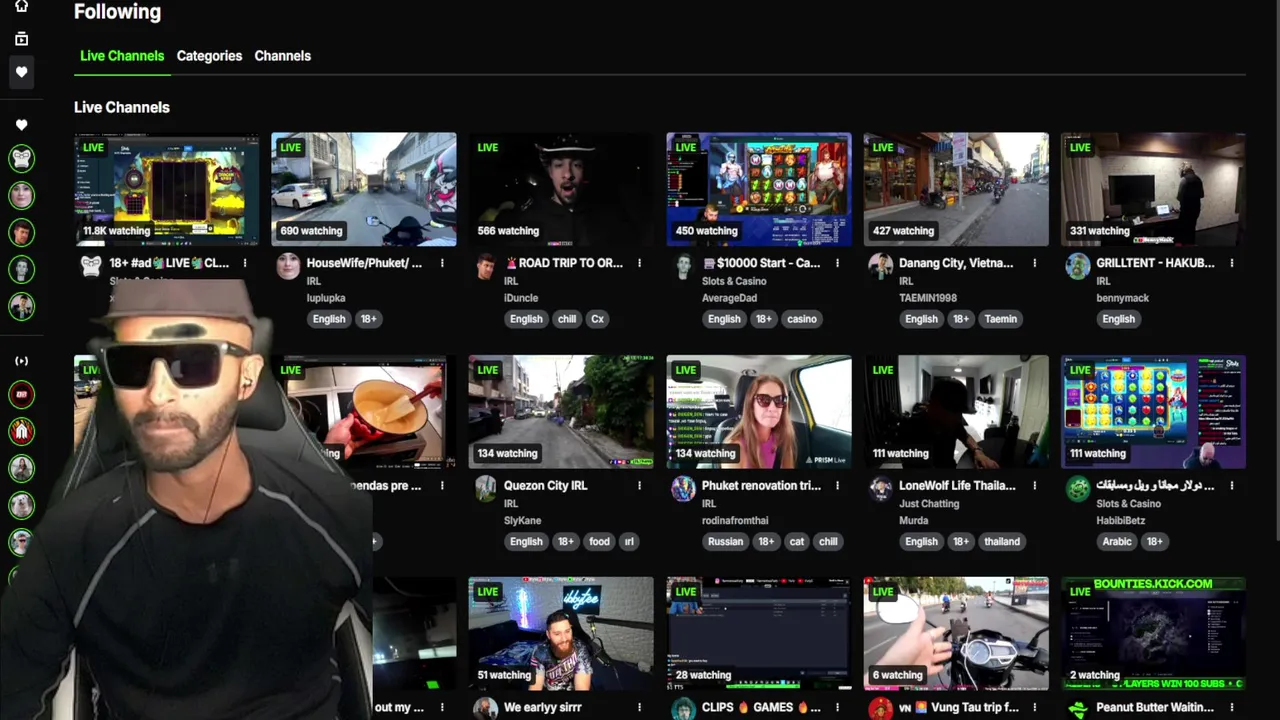Open the Vung Tau trip stream title

coord(958,707)
